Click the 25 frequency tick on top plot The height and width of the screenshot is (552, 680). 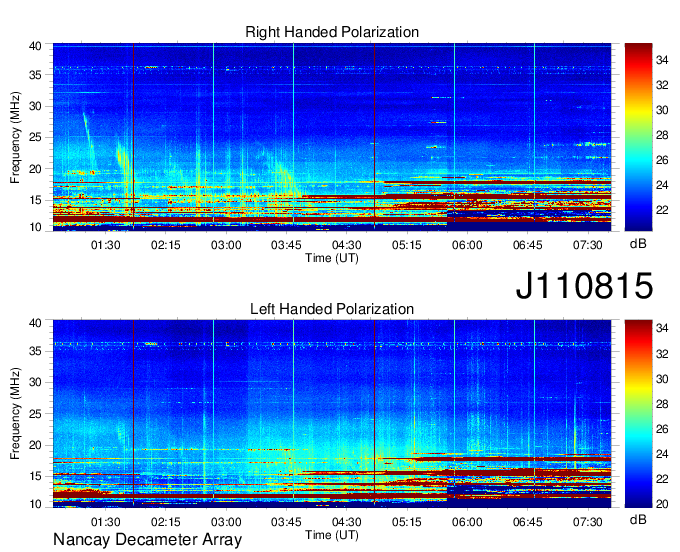pyautogui.click(x=35, y=137)
